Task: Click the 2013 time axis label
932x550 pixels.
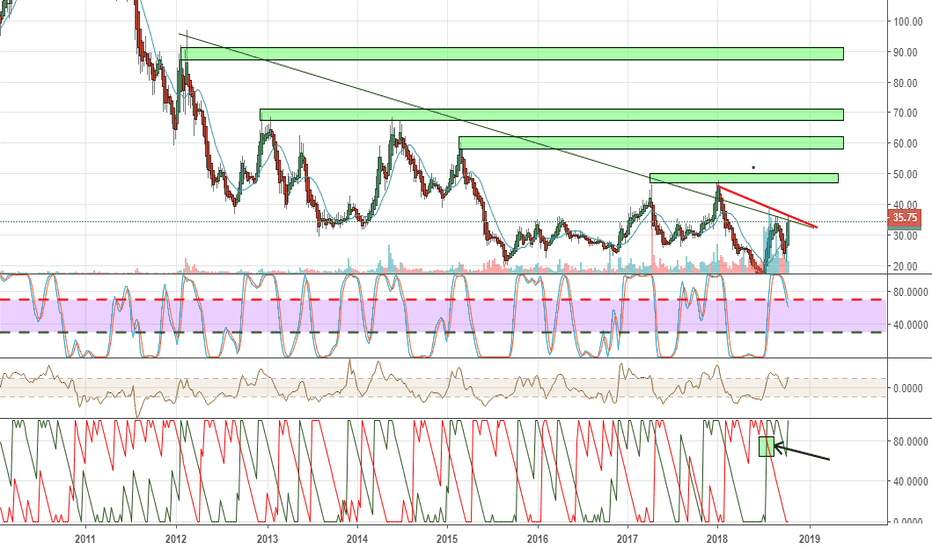Action: click(267, 539)
